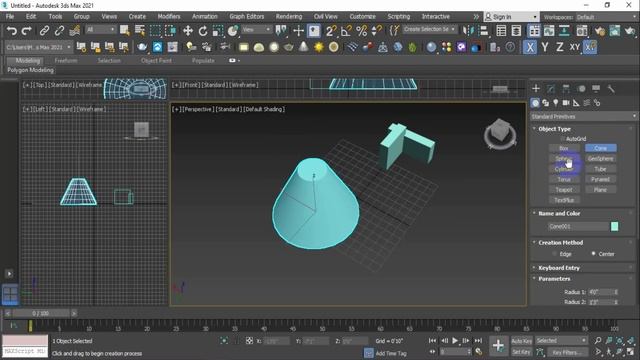Open the Render Setup teapot icon

point(600,31)
